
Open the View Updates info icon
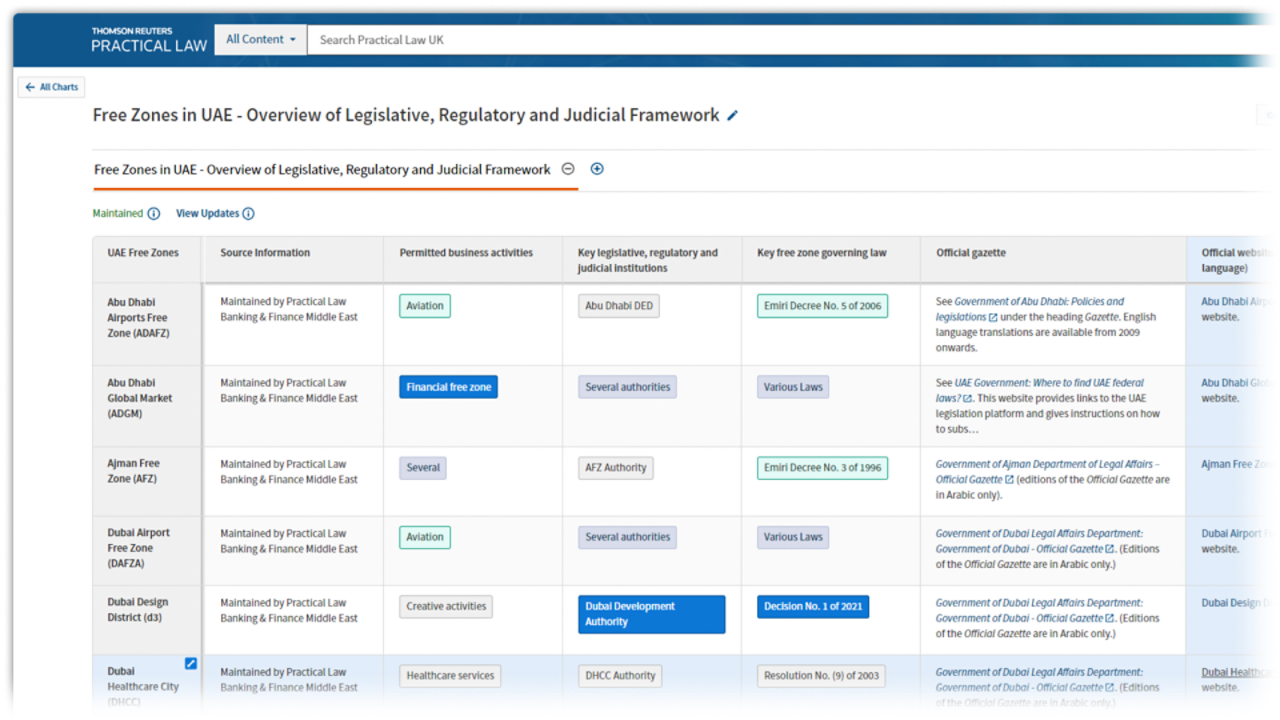click(249, 214)
